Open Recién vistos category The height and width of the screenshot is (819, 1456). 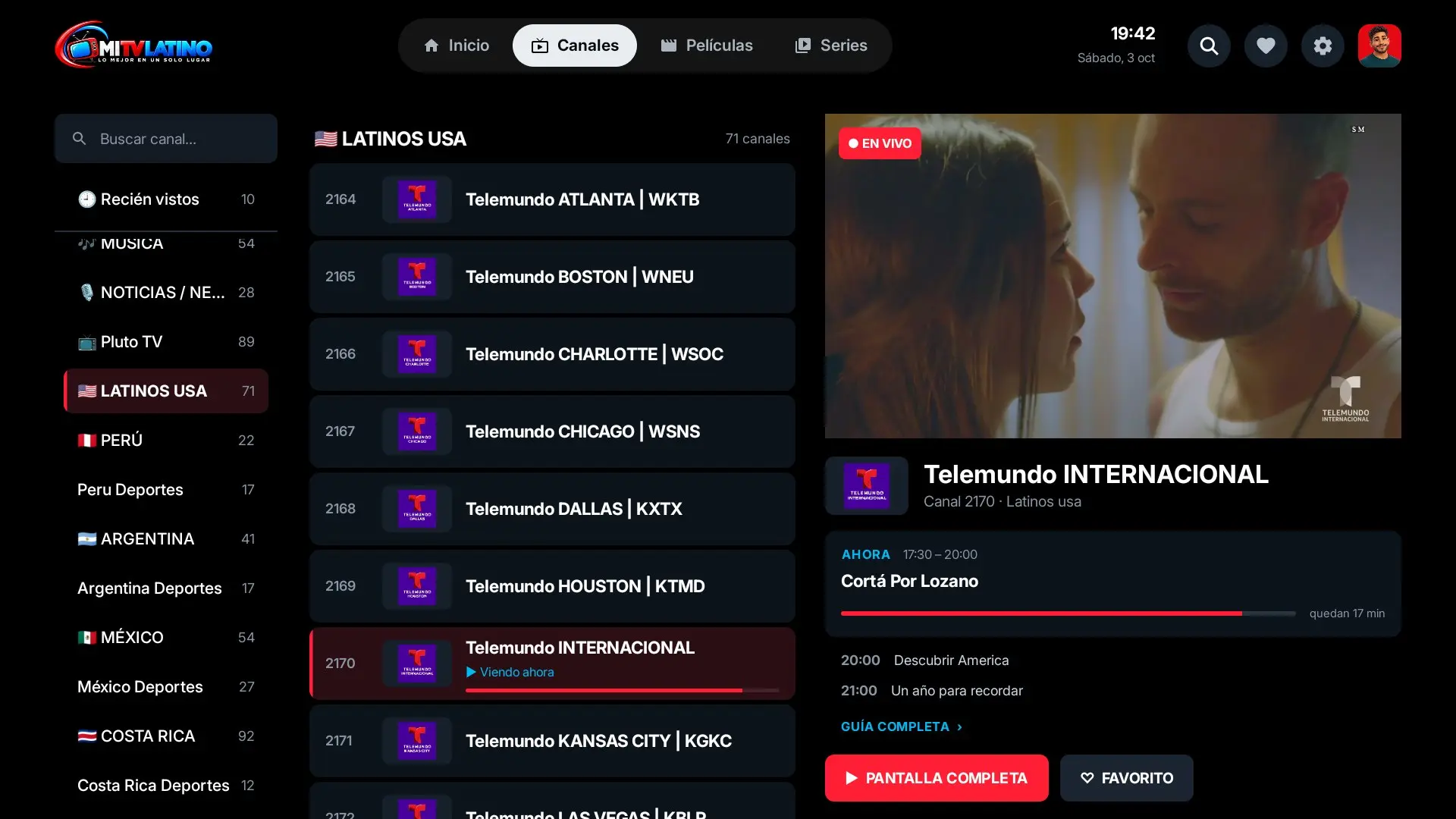click(x=166, y=199)
